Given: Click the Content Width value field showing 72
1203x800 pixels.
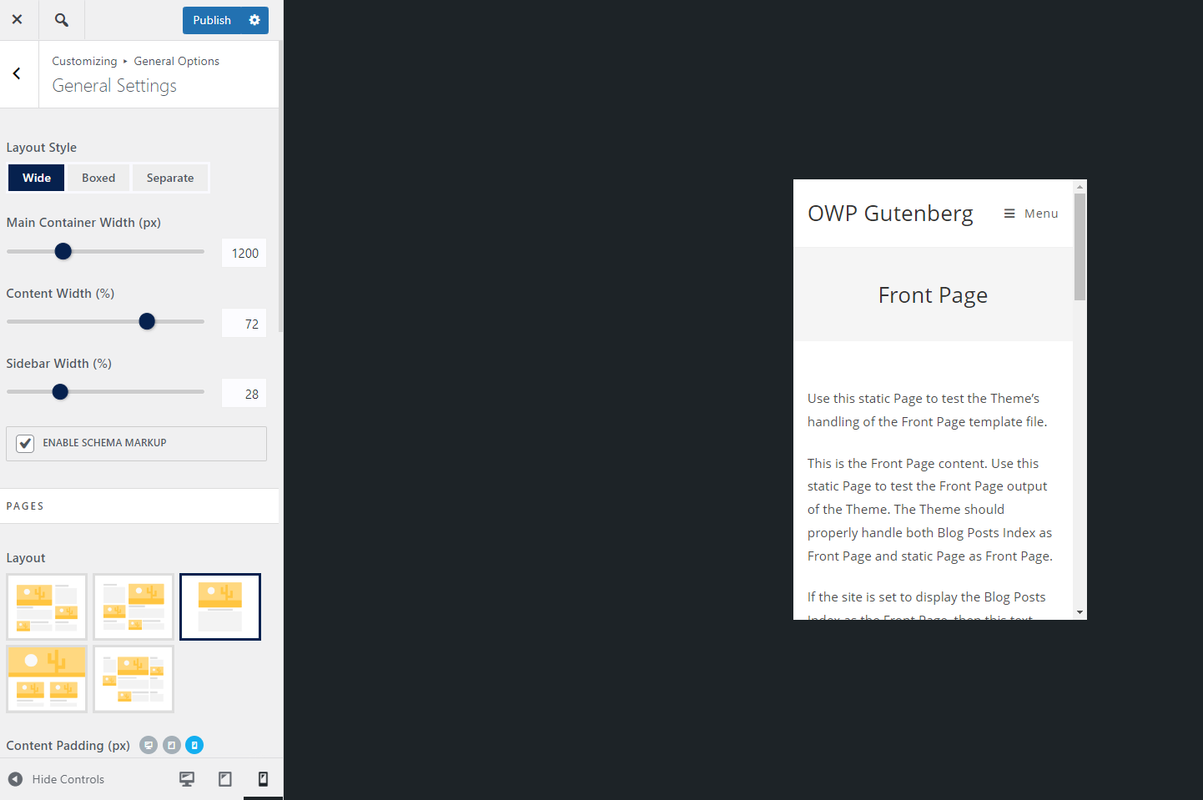Looking at the screenshot, I should coord(245,324).
